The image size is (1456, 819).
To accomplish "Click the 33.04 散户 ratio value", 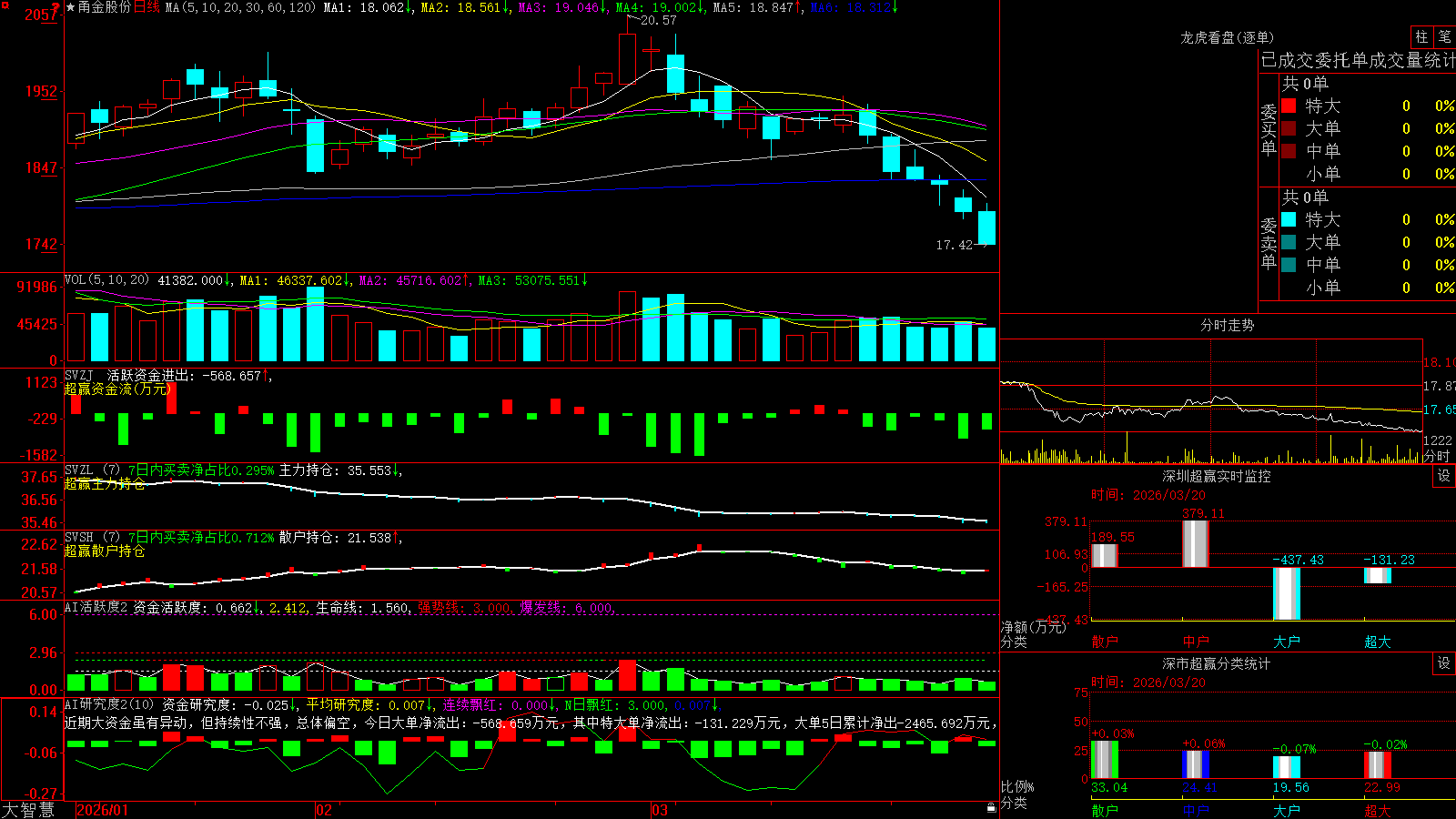I will tap(1109, 787).
